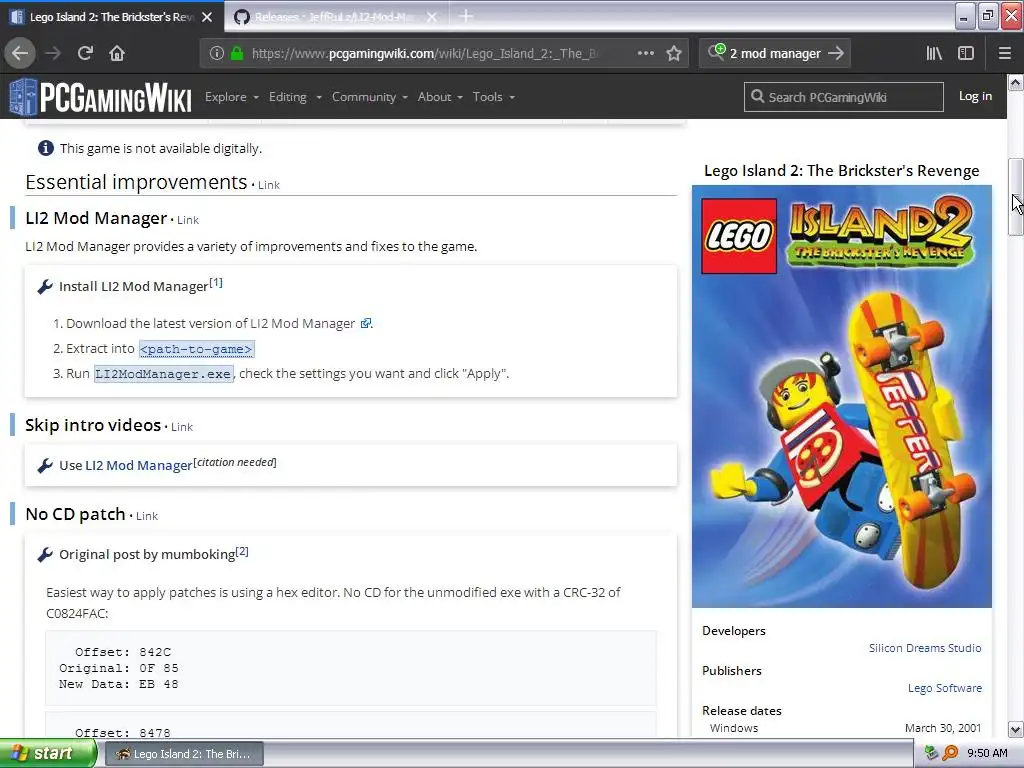Switch to the Lego Island 2 browser tab
The image size is (1024, 768).
click(111, 17)
